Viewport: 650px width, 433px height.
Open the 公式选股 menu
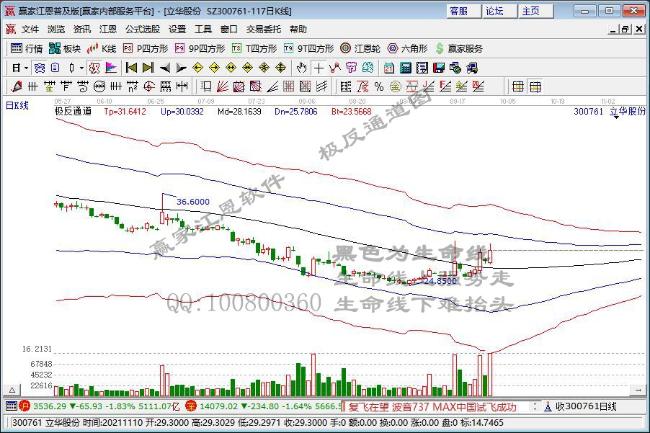[x=143, y=29]
